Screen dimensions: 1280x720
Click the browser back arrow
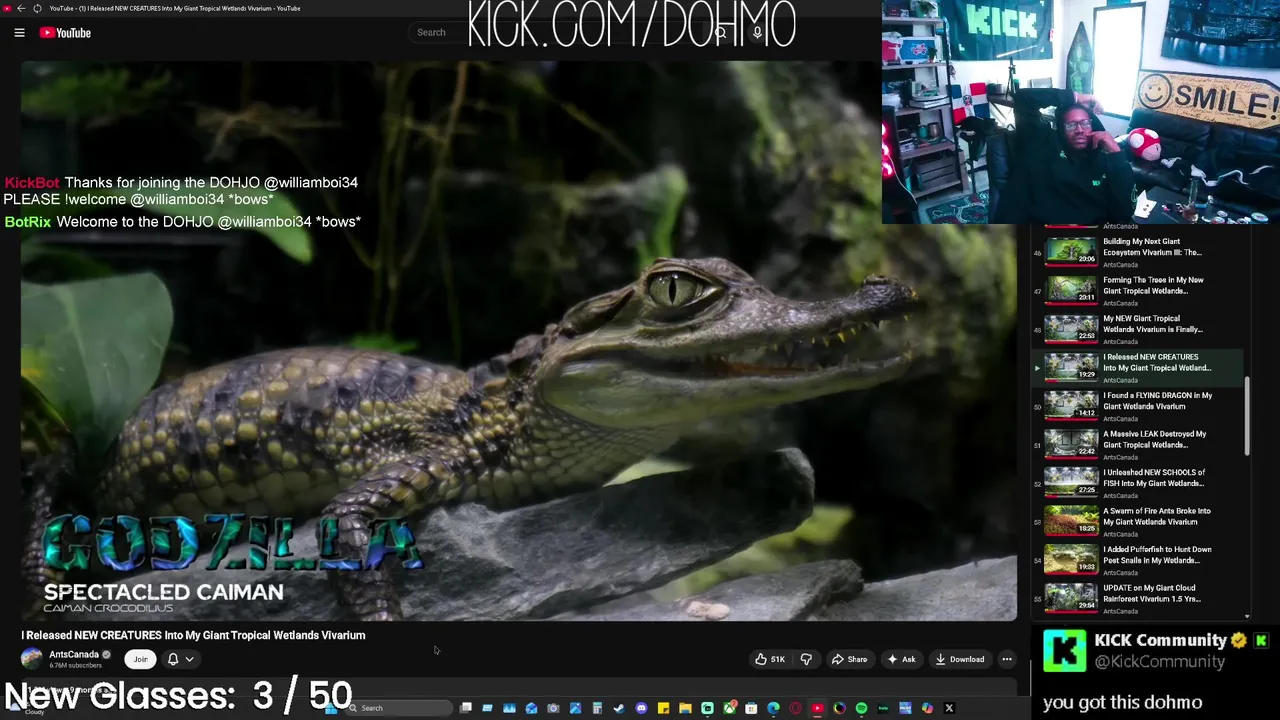click(x=21, y=8)
